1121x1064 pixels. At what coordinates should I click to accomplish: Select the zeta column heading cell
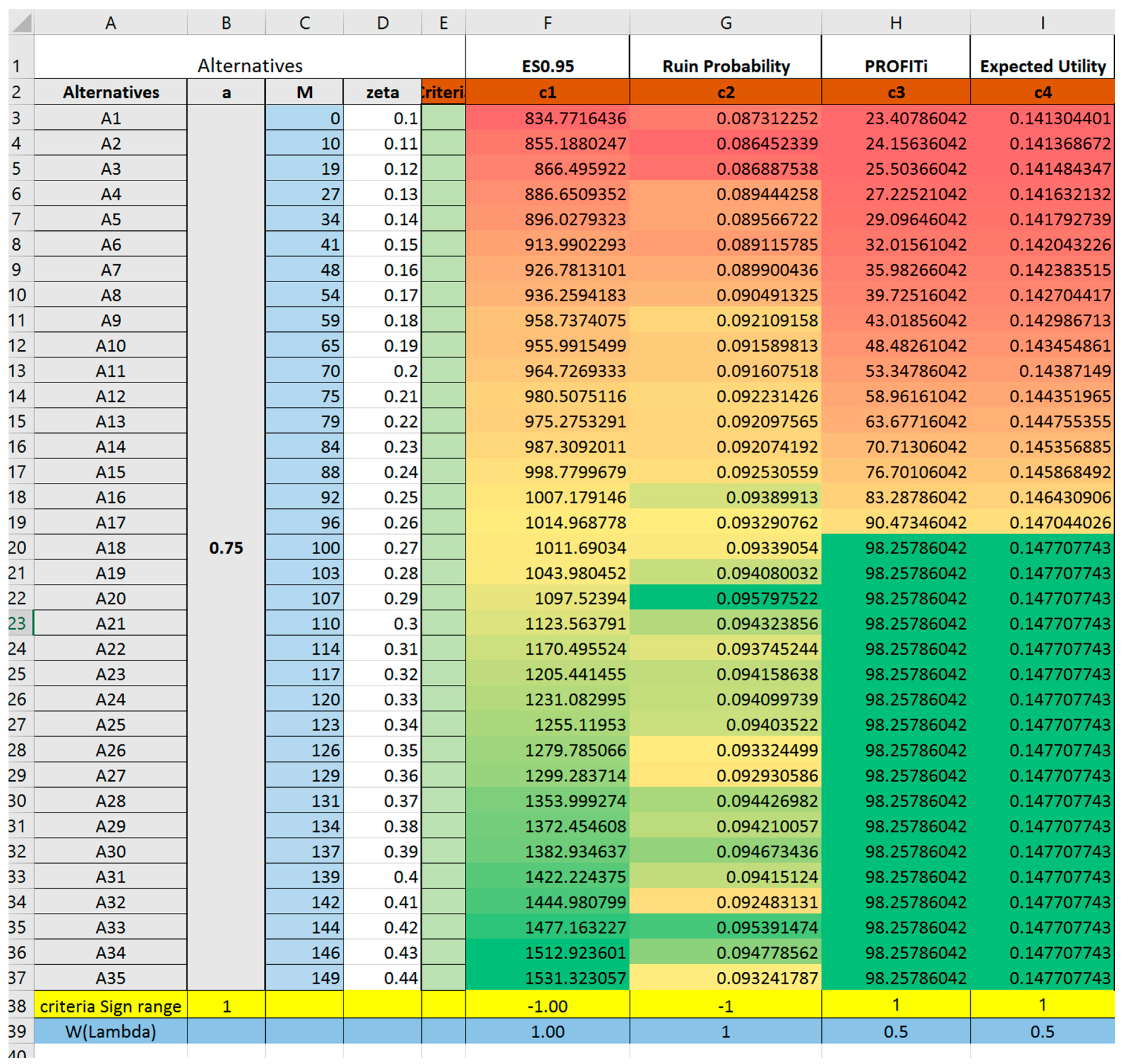[x=382, y=92]
